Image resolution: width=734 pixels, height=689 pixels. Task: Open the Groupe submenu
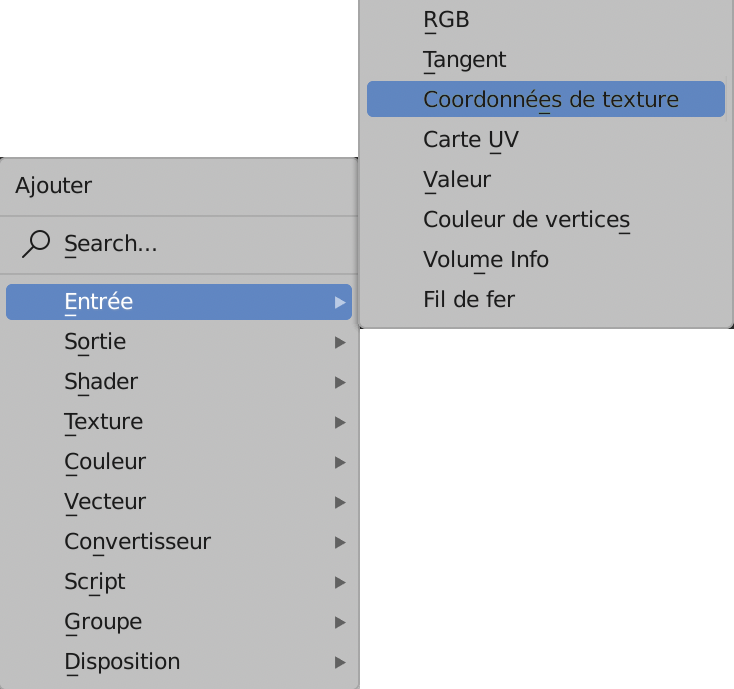coord(103,622)
